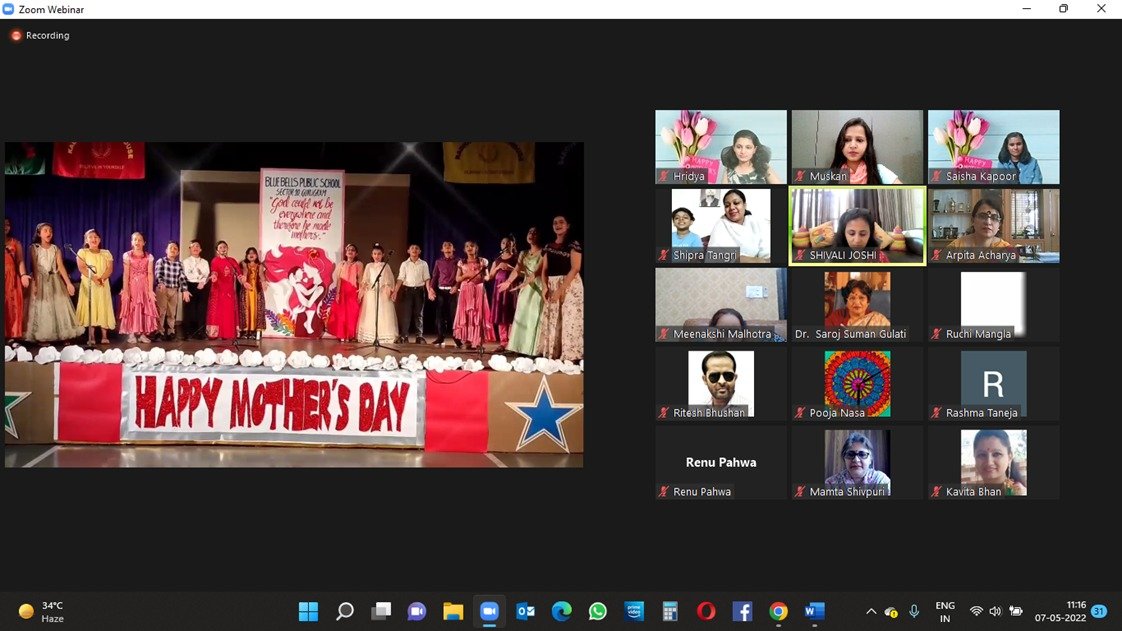Open the Task View button
The height and width of the screenshot is (631, 1122).
(381, 611)
